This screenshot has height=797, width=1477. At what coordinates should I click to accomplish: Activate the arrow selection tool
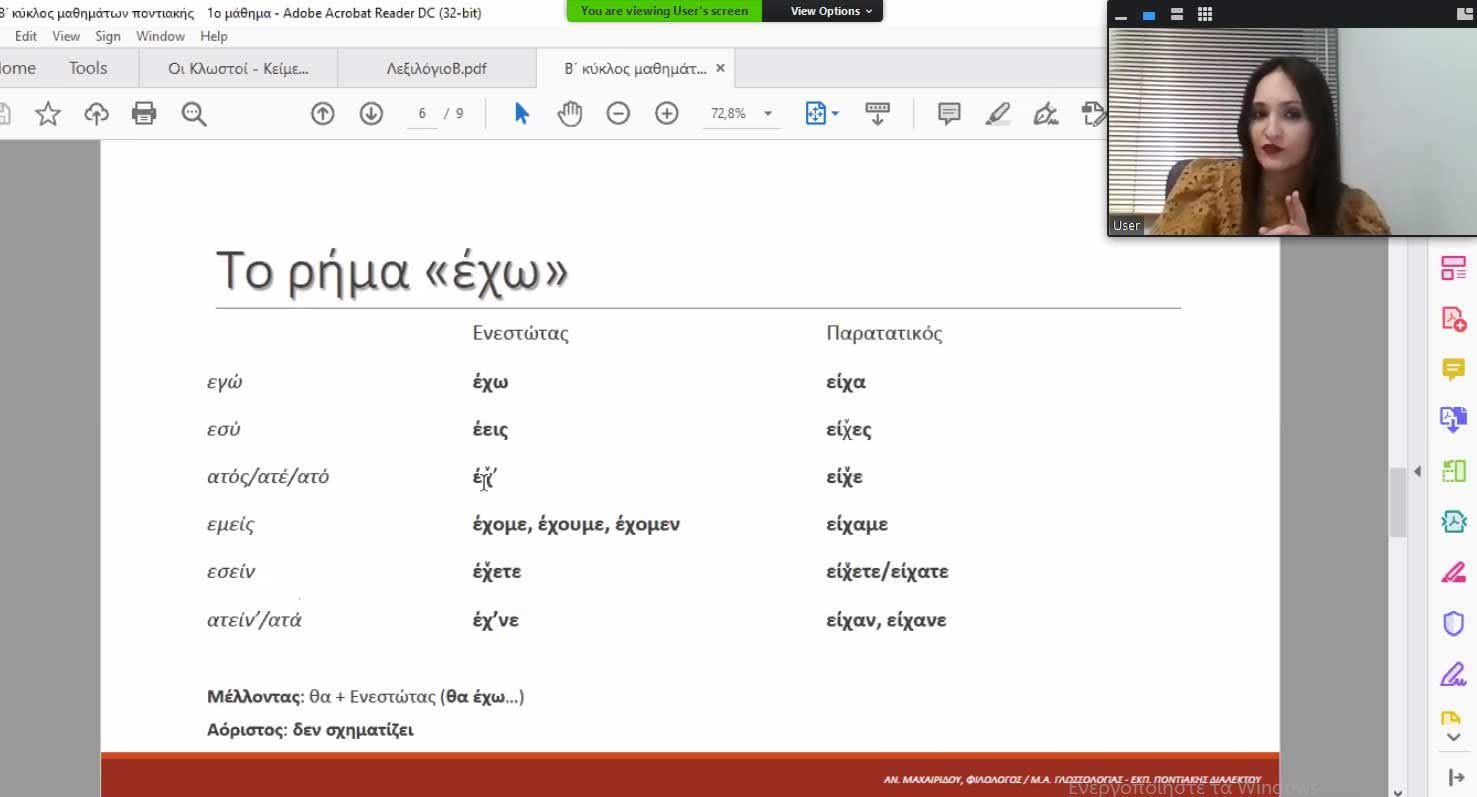pos(521,114)
